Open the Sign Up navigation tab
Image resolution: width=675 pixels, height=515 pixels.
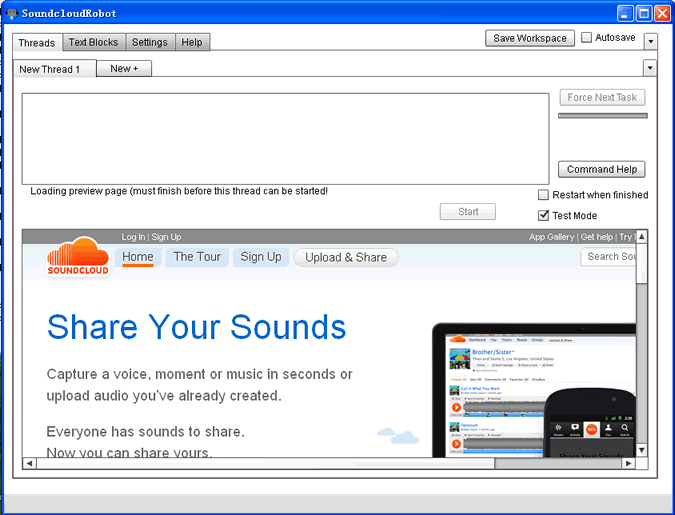[261, 257]
